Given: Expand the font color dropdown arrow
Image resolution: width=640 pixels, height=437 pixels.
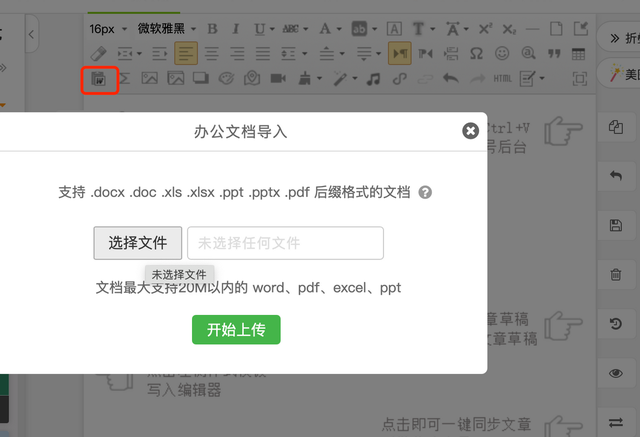Looking at the screenshot, I should click(x=339, y=29).
